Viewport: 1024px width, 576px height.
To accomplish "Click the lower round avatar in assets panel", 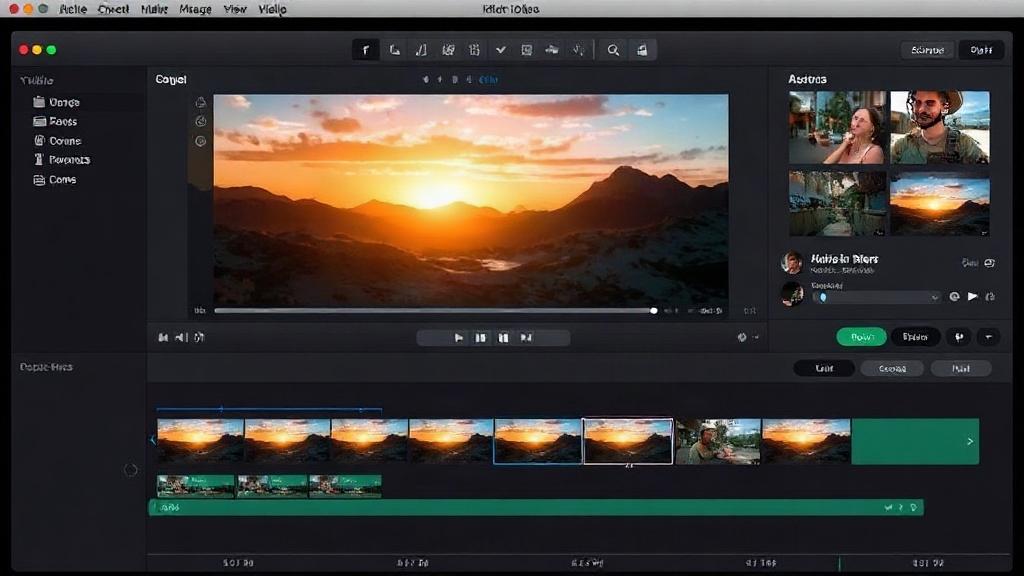I will click(x=792, y=294).
